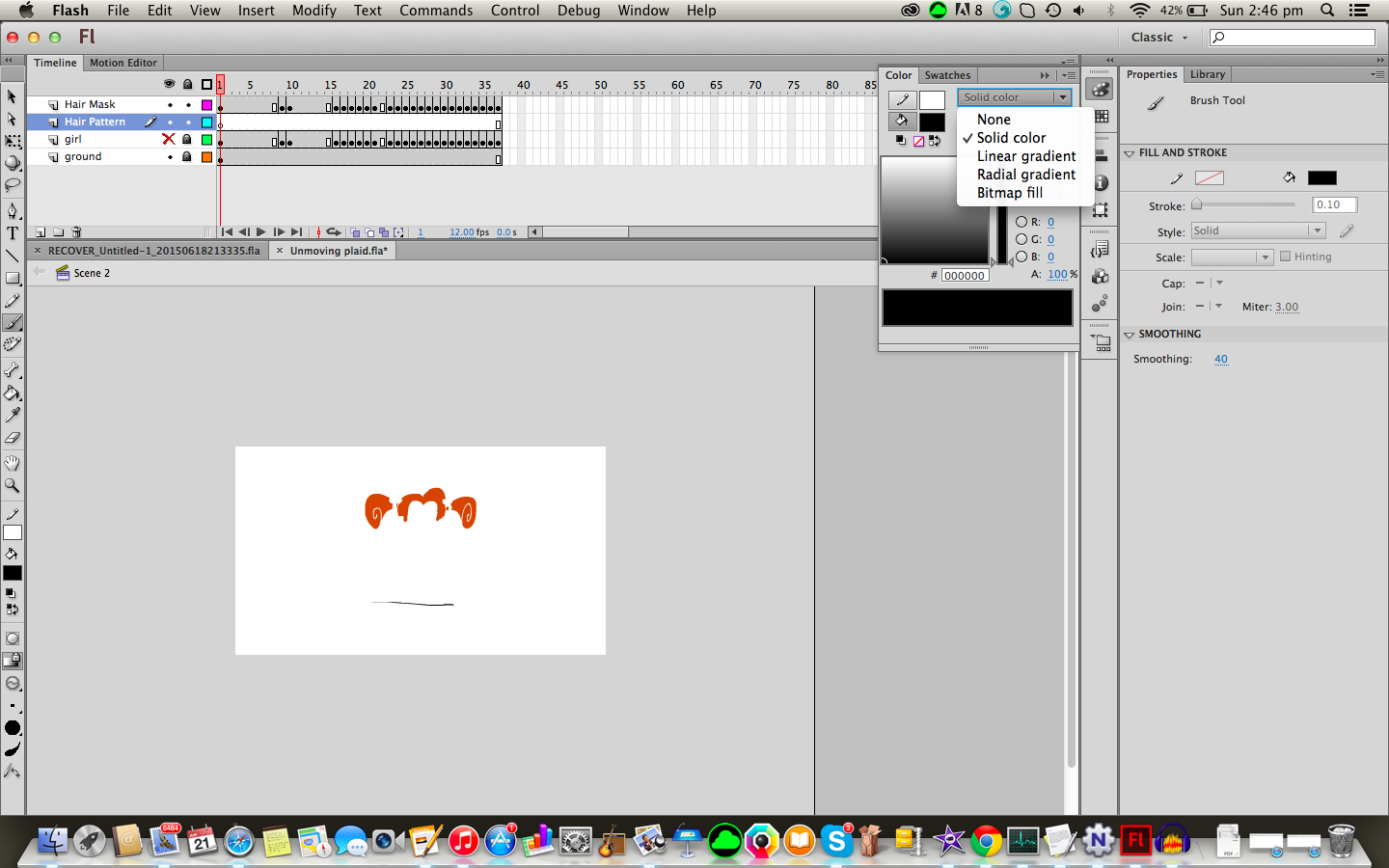Select the Subselection tool

[13, 119]
